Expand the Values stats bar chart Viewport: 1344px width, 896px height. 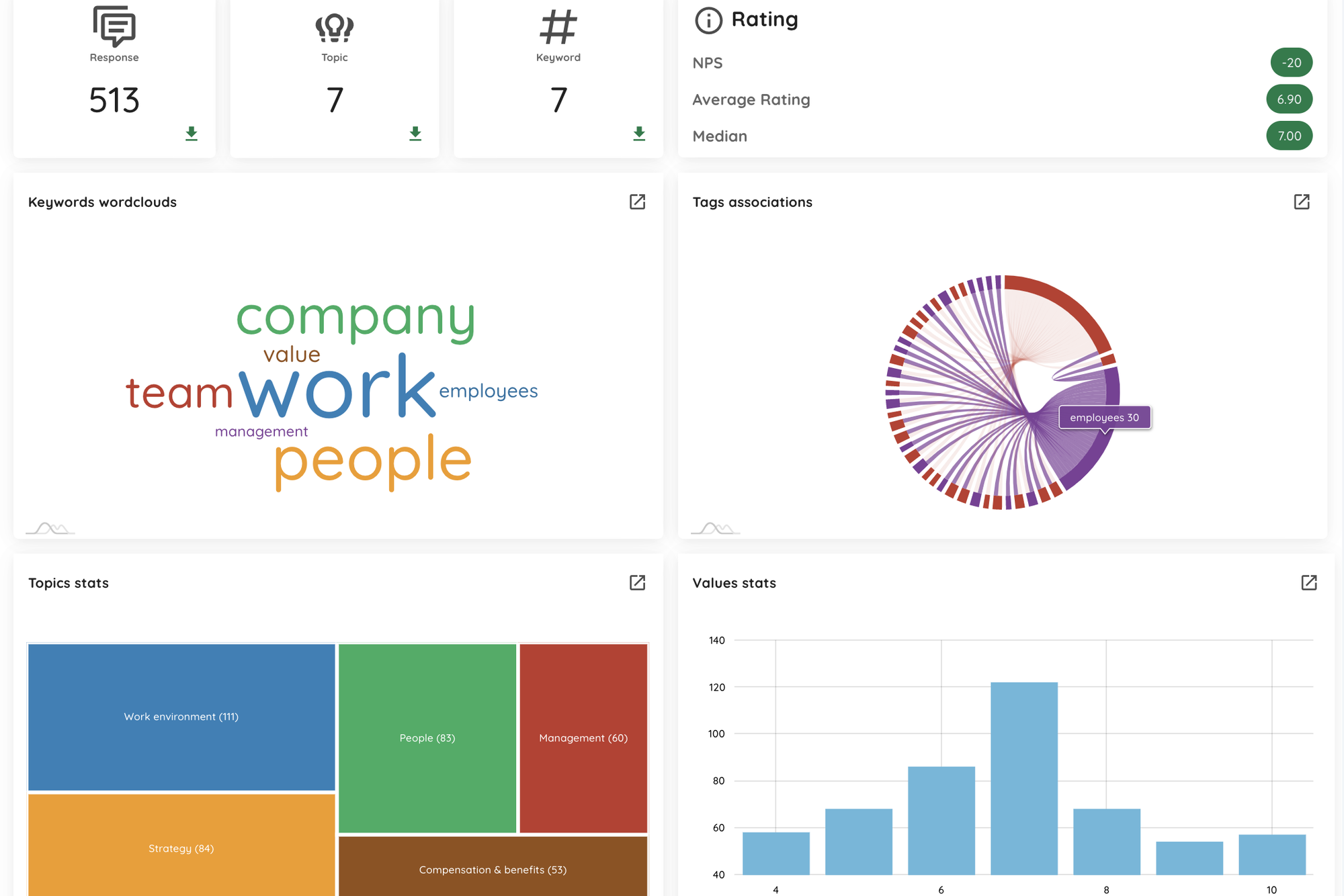coord(1308,582)
